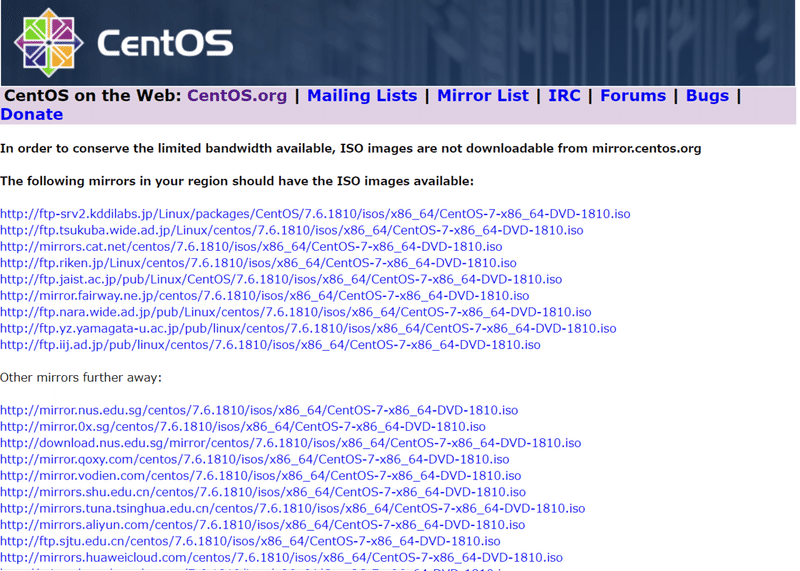Open the IRC link

(564, 96)
